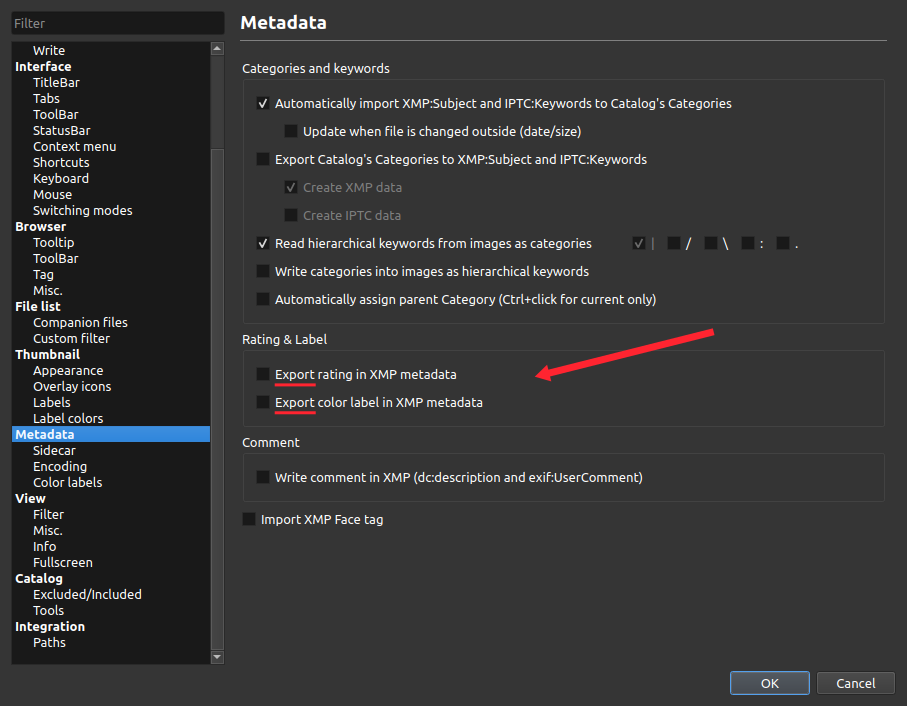Check Automatically assign parent Category
The image size is (907, 706).
coord(263,299)
